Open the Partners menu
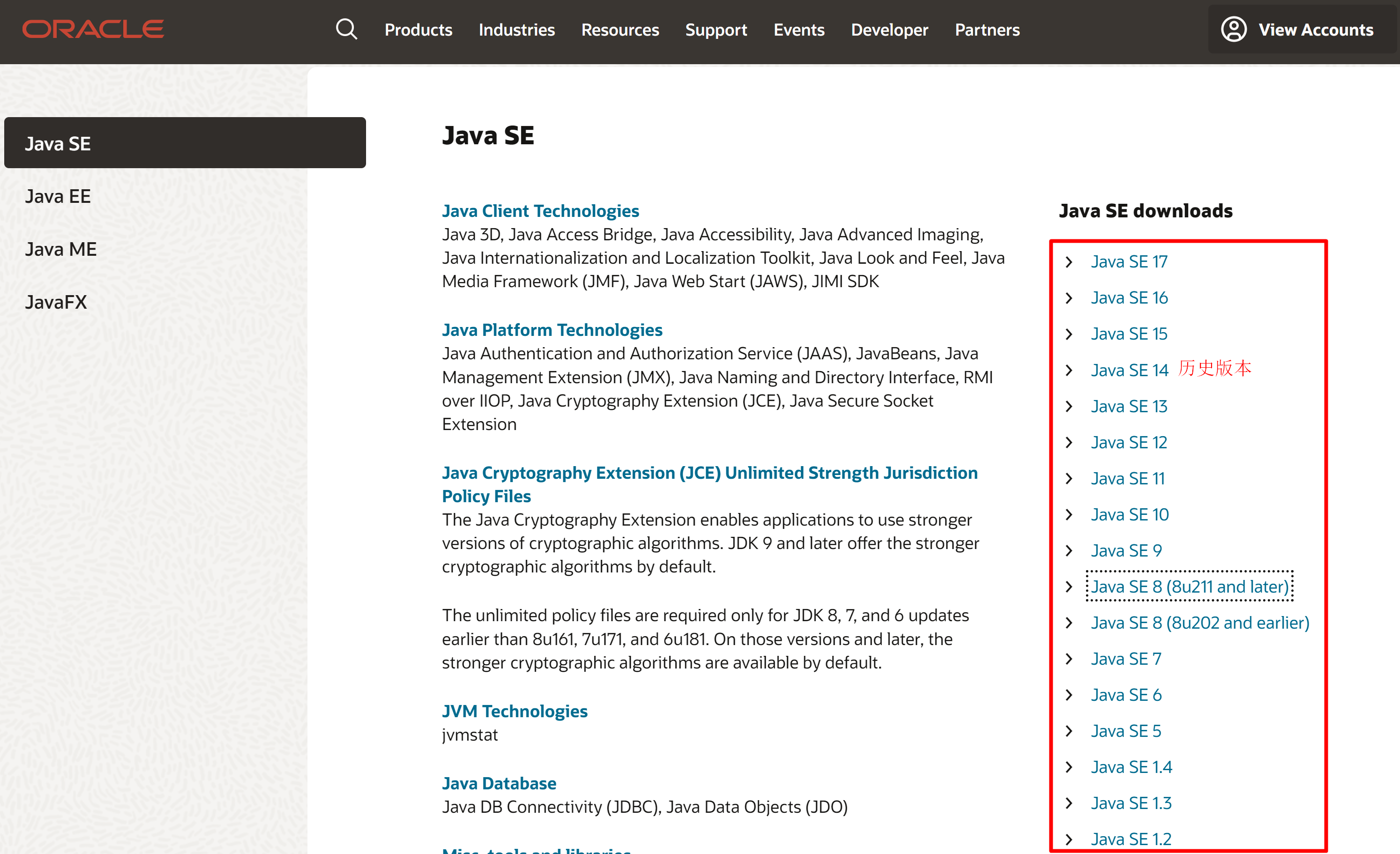Image resolution: width=1400 pixels, height=854 pixels. click(987, 30)
